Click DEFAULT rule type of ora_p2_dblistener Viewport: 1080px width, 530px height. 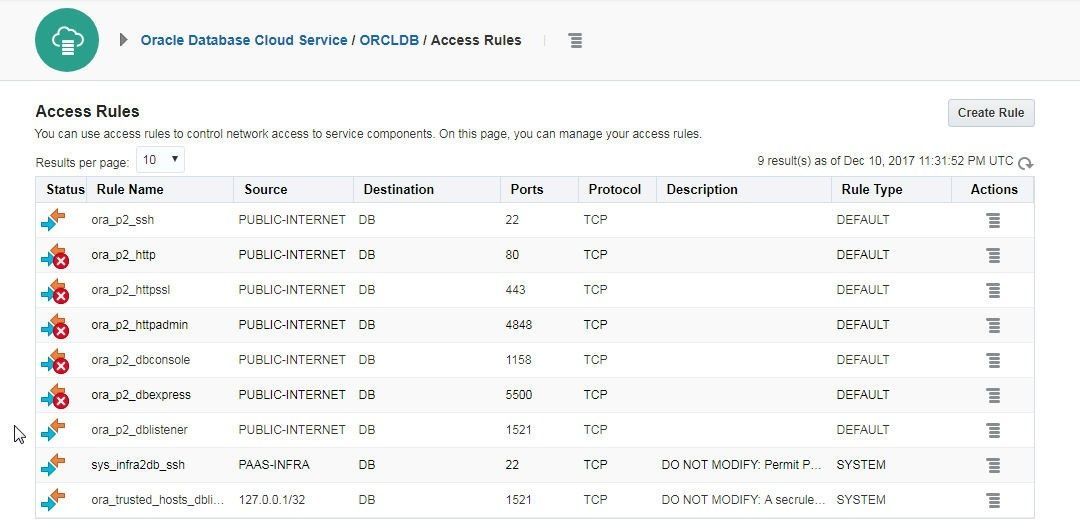tap(863, 430)
